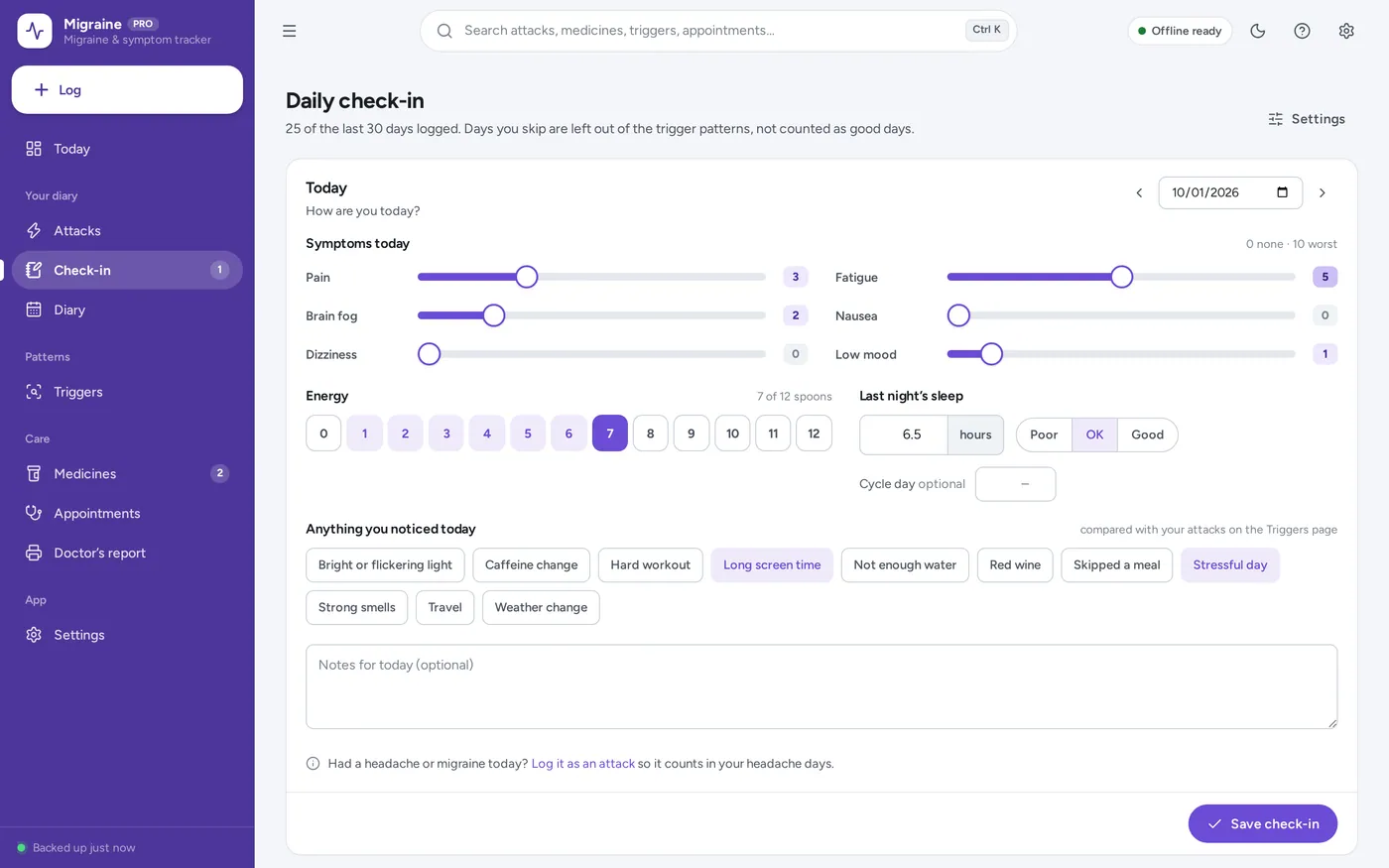The height and width of the screenshot is (868, 1389).
Task: Go to next day using right chevron
Action: pyautogui.click(x=1322, y=192)
